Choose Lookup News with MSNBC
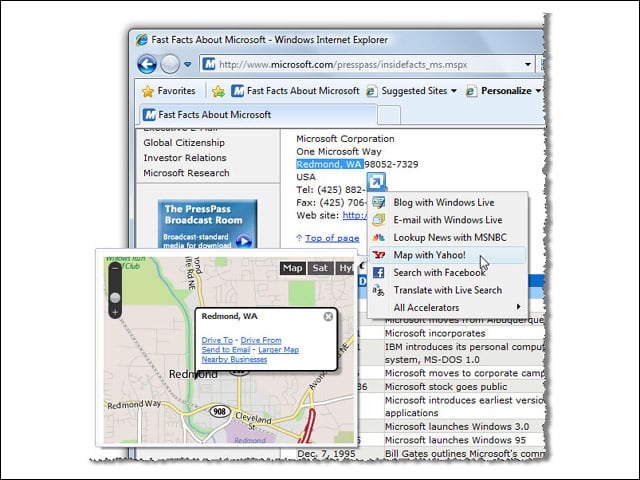640x480 pixels. tap(447, 238)
